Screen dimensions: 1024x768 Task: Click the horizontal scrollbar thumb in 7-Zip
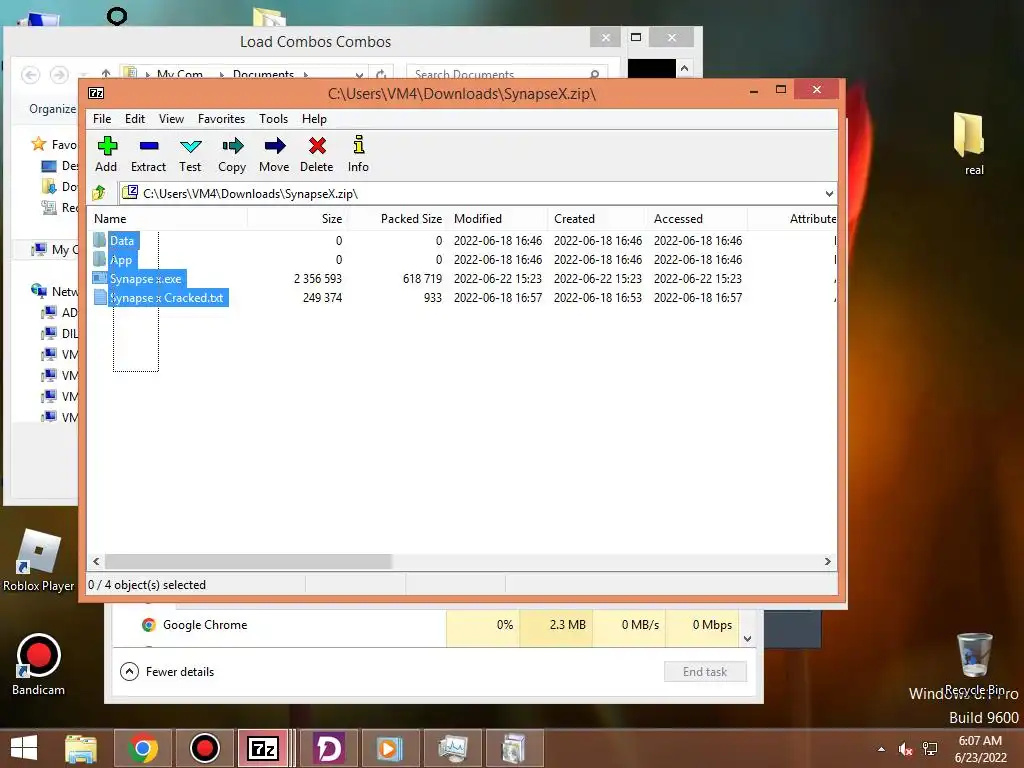tap(248, 562)
